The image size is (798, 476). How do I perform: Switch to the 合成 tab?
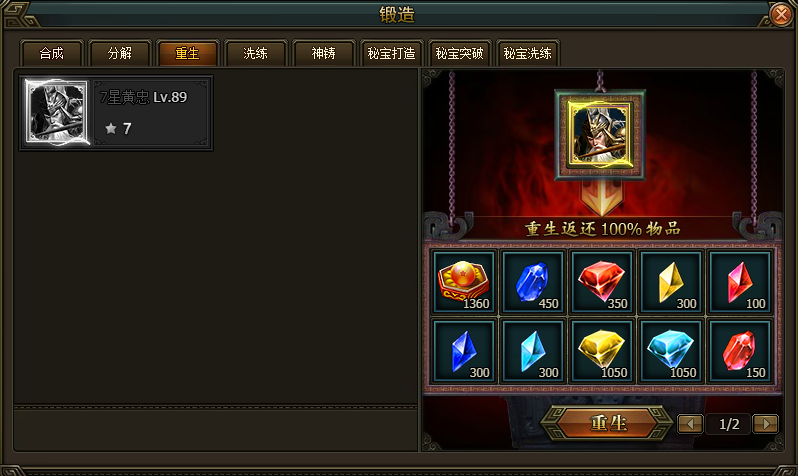point(51,53)
